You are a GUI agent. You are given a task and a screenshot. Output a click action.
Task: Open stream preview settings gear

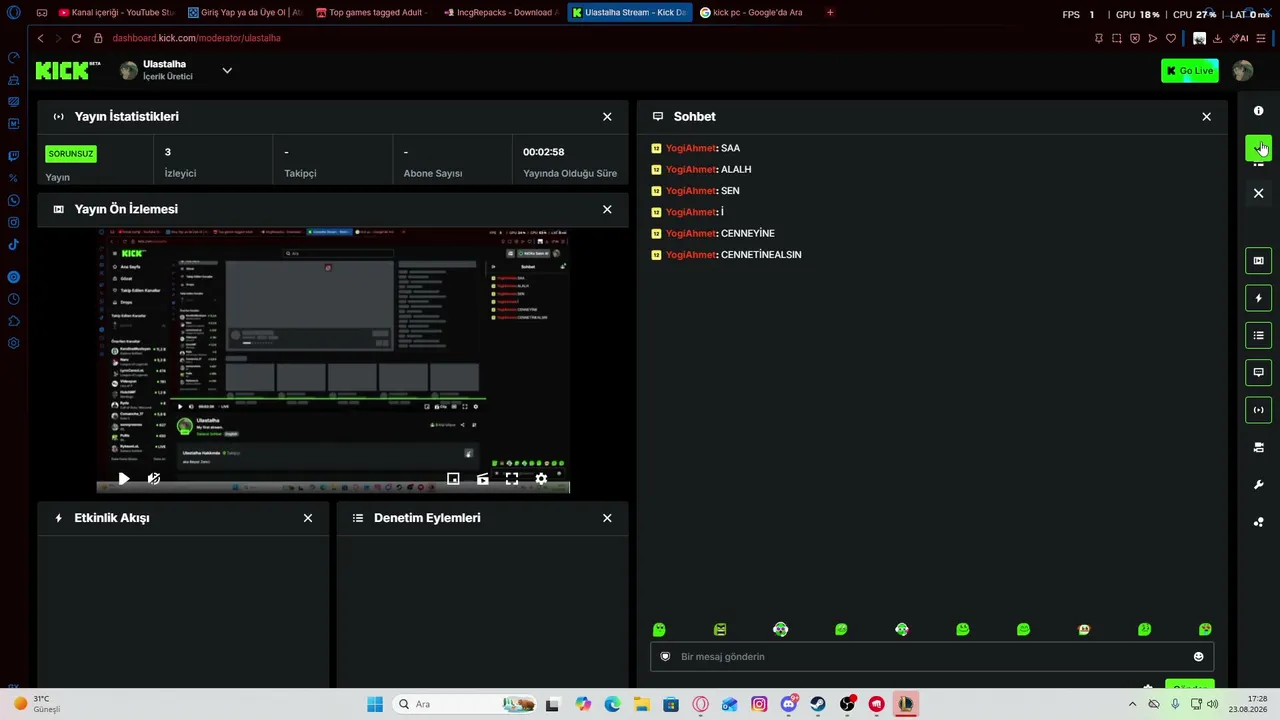click(541, 479)
